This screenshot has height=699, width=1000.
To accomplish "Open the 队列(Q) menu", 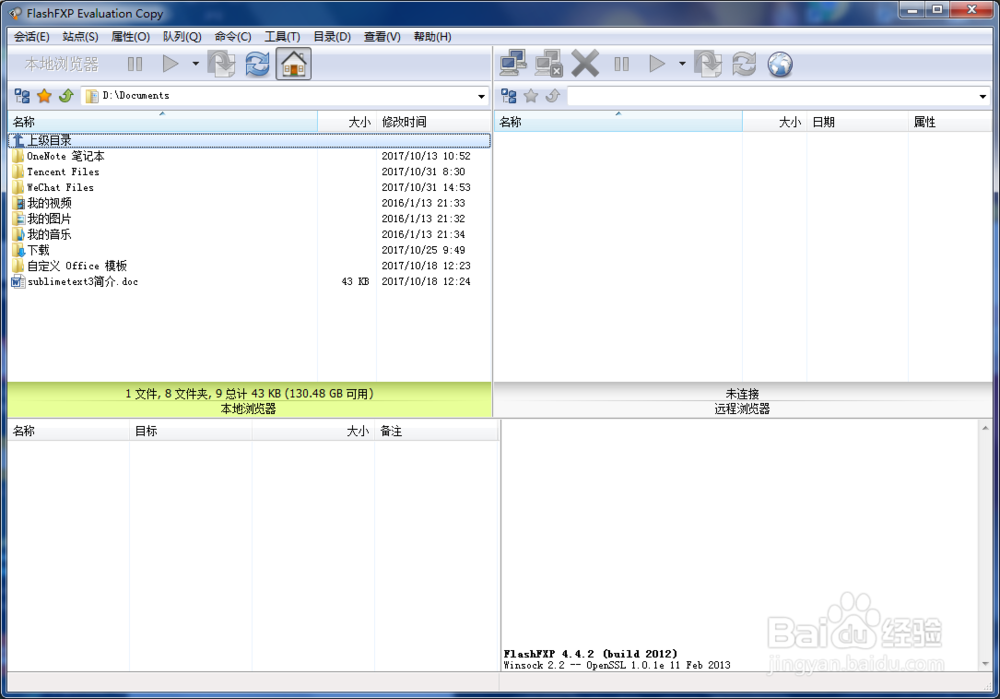I will (182, 36).
